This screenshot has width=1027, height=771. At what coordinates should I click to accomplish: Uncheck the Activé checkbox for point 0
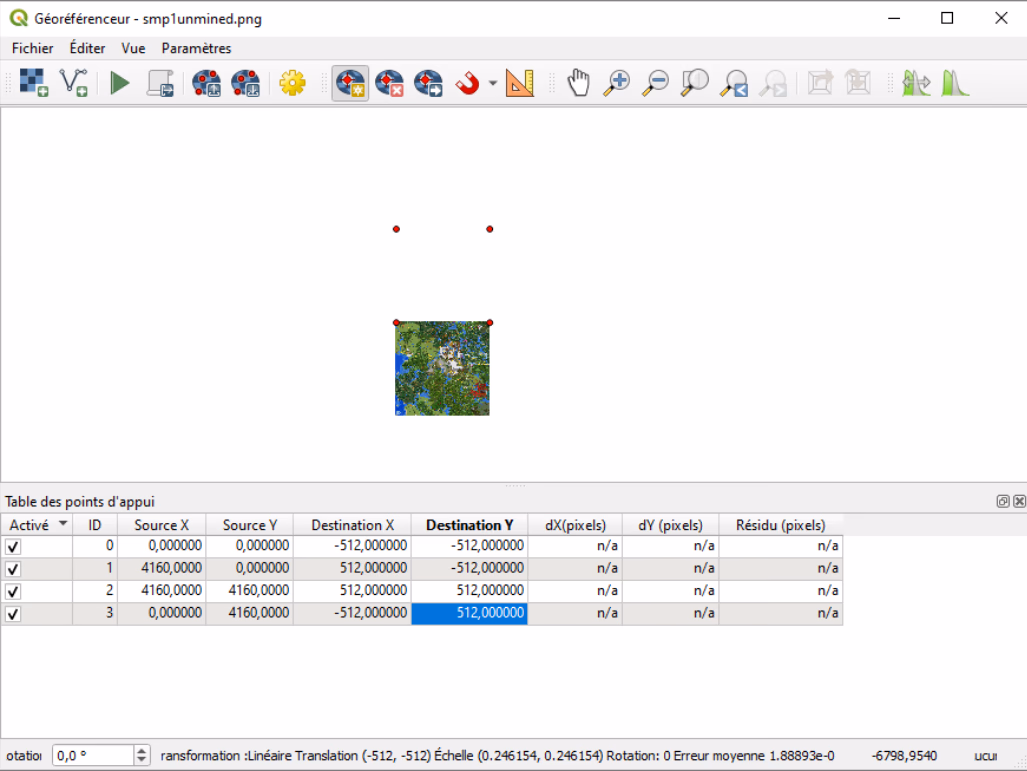coord(13,547)
